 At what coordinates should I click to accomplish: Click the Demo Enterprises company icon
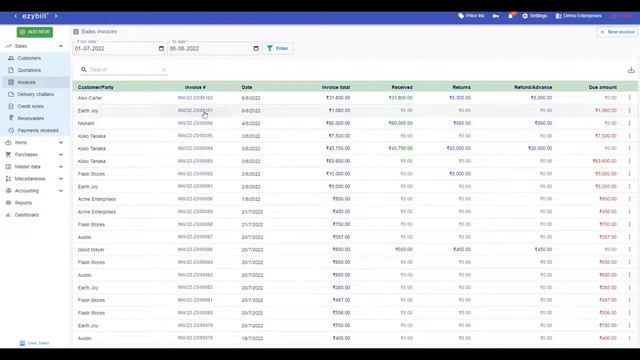pyautogui.click(x=558, y=16)
